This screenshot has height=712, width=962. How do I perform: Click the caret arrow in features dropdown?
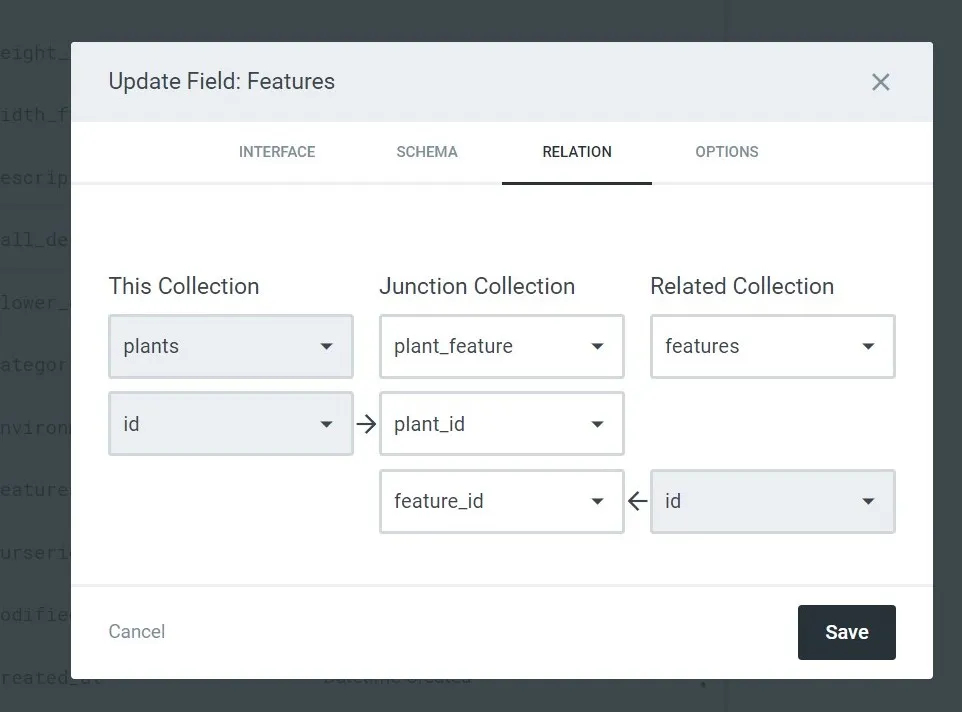[868, 347]
